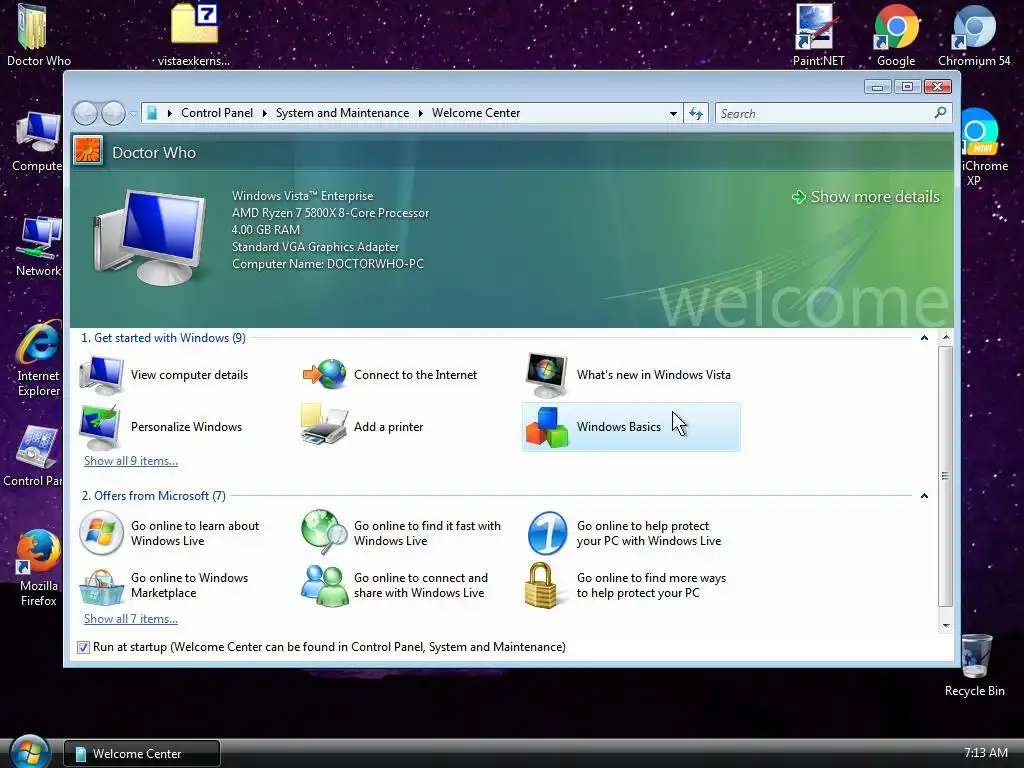Select the Control Panel desktop icon
Image resolution: width=1024 pixels, height=768 pixels.
33,457
